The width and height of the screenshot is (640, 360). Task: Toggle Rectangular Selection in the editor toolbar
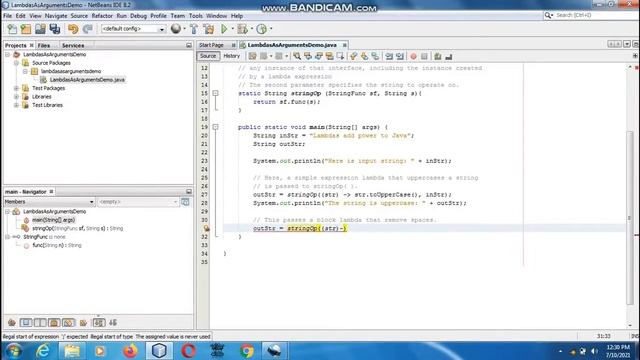coord(340,56)
